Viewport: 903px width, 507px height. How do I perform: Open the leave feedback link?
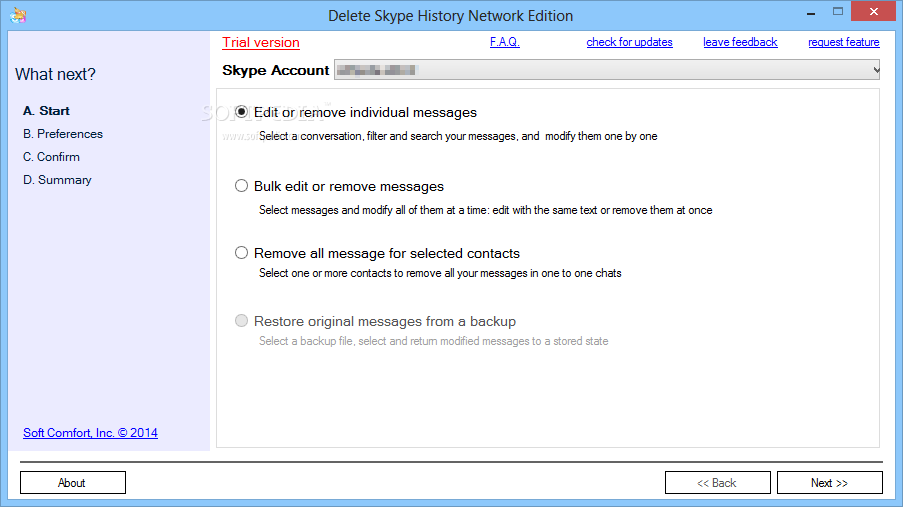point(740,42)
